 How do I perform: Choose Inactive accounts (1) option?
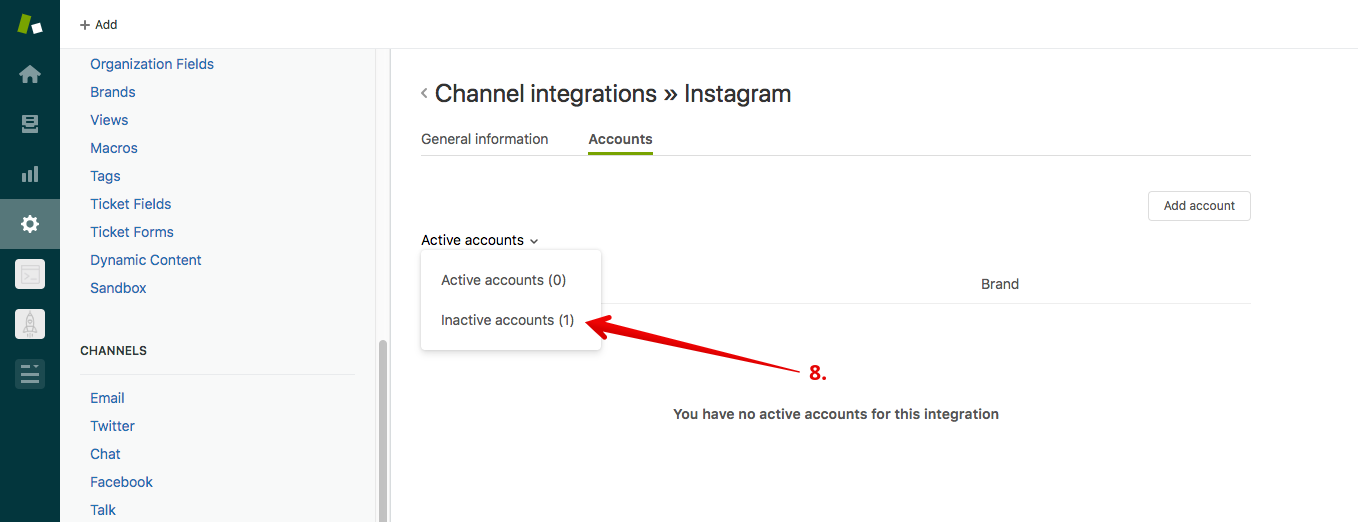coord(508,320)
